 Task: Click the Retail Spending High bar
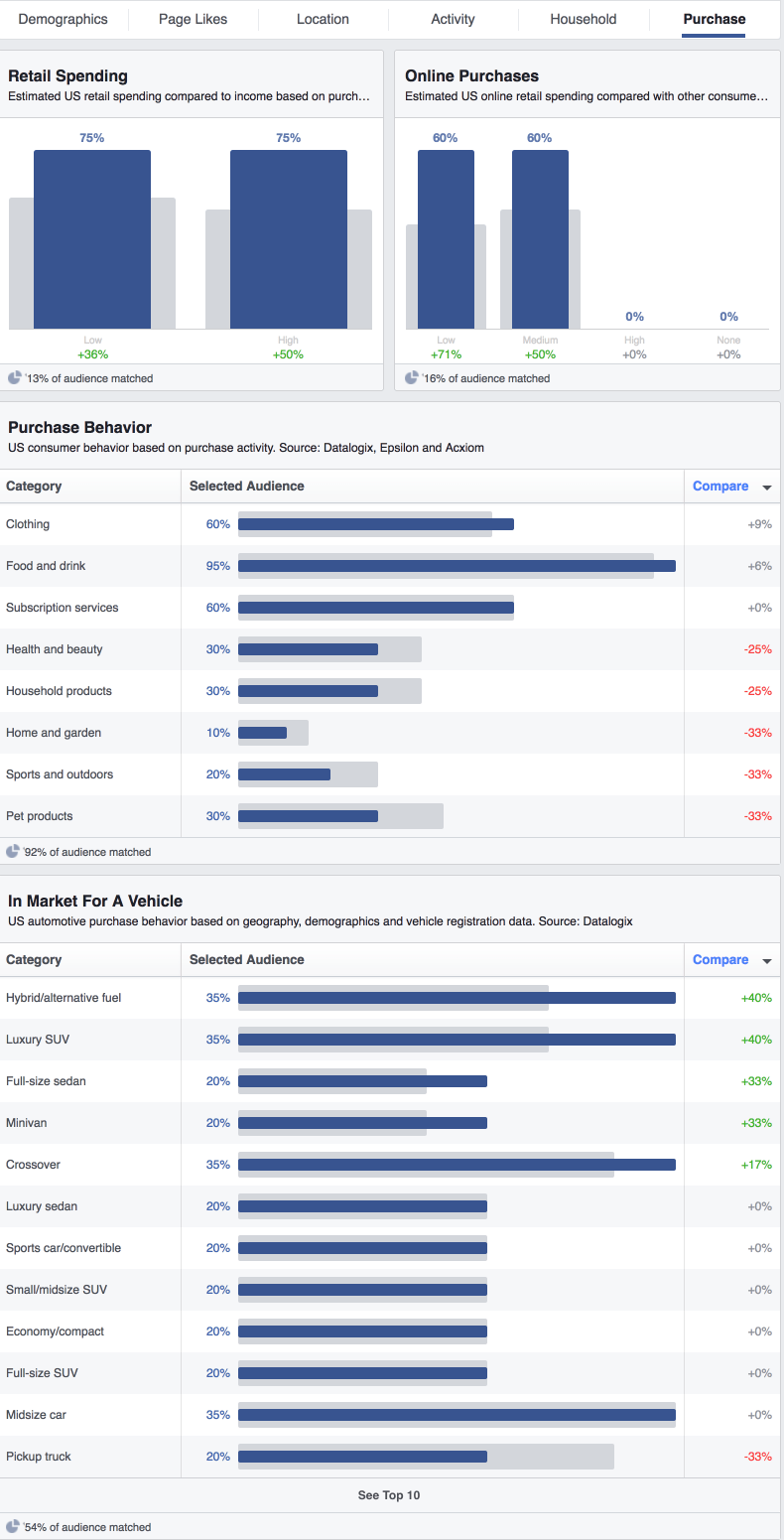tap(288, 239)
